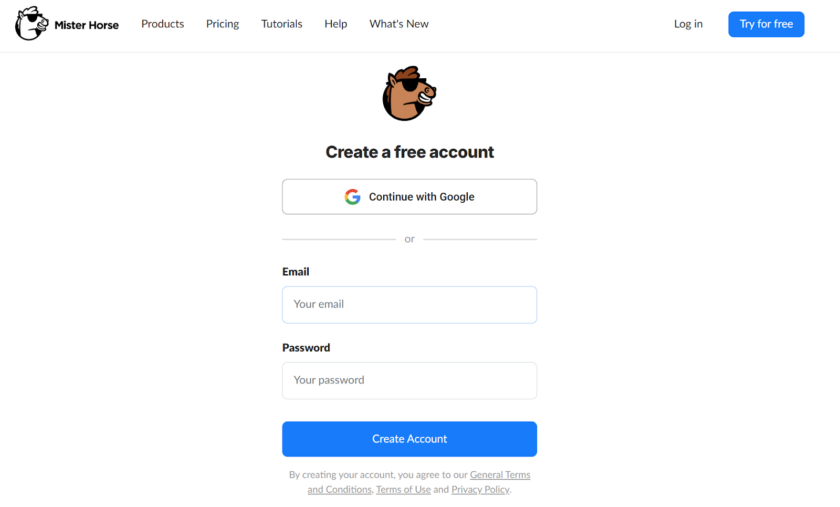Click the Email field label
840x507 pixels.
296,272
